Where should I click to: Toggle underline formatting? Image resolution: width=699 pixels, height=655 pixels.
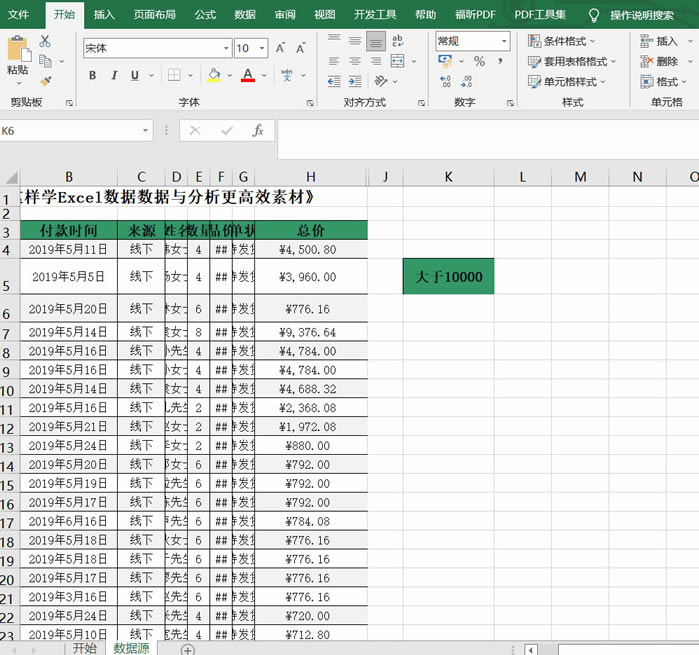point(135,75)
